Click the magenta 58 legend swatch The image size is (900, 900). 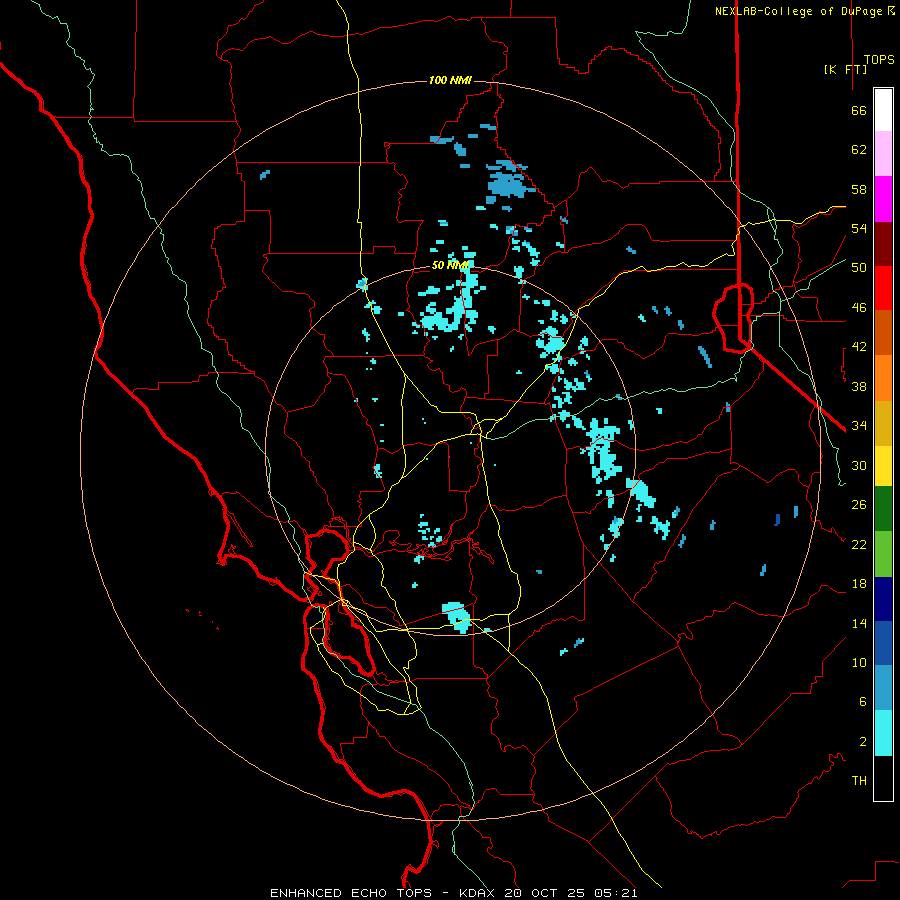[x=883, y=199]
